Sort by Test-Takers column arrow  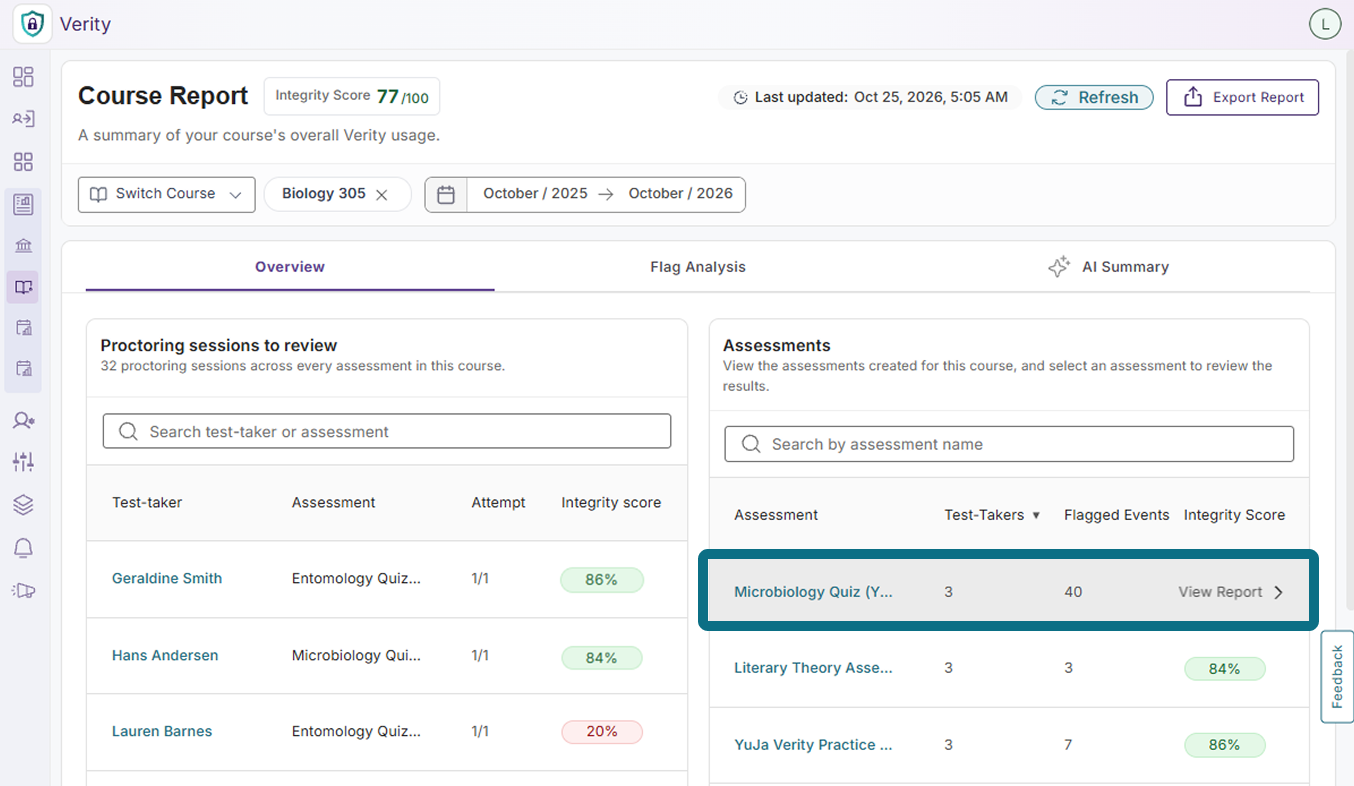(x=1036, y=516)
